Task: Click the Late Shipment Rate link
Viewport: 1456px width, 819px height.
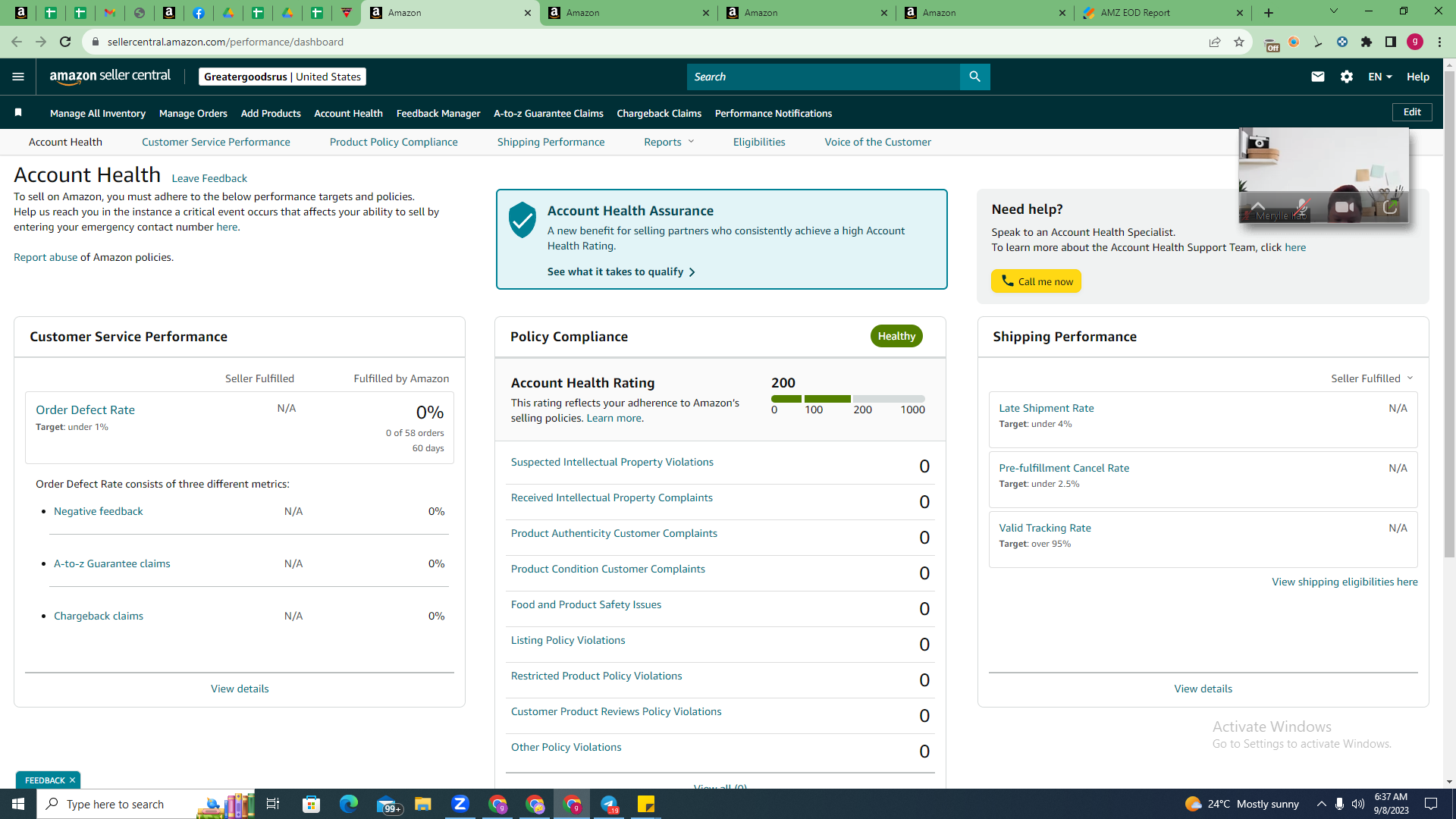Action: click(x=1046, y=408)
